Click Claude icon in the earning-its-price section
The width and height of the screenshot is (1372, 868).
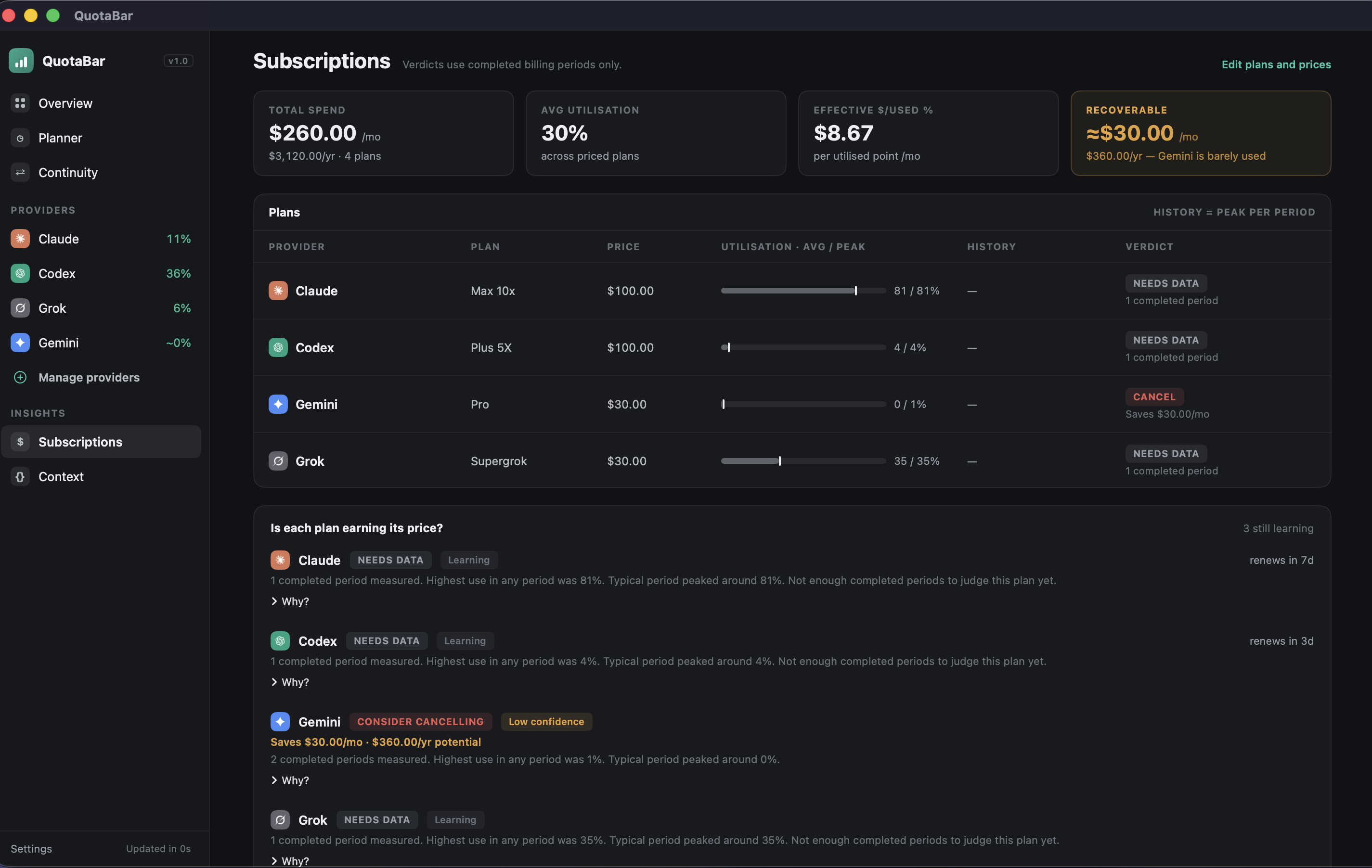[x=280, y=560]
